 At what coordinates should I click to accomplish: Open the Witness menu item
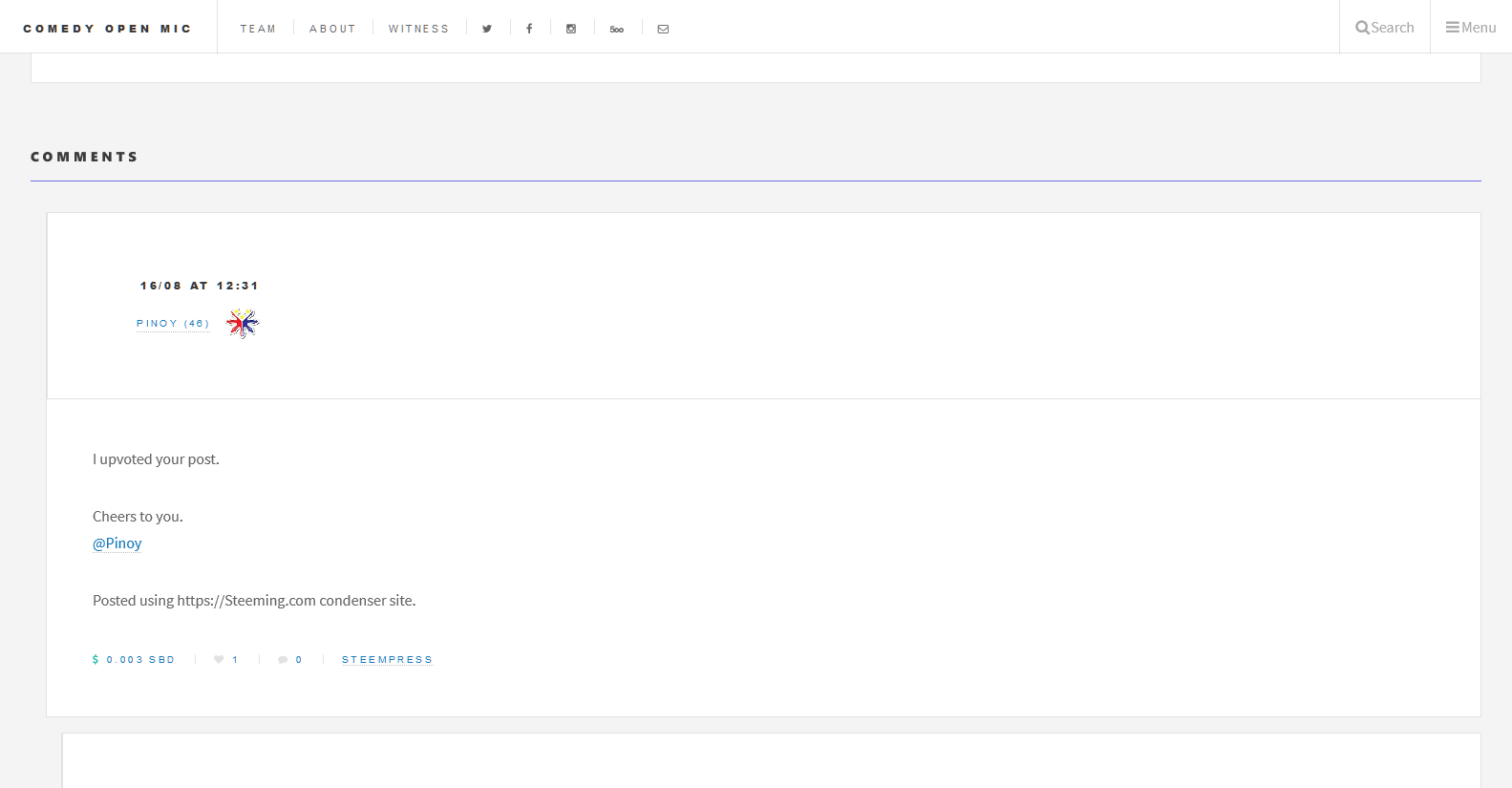418,29
